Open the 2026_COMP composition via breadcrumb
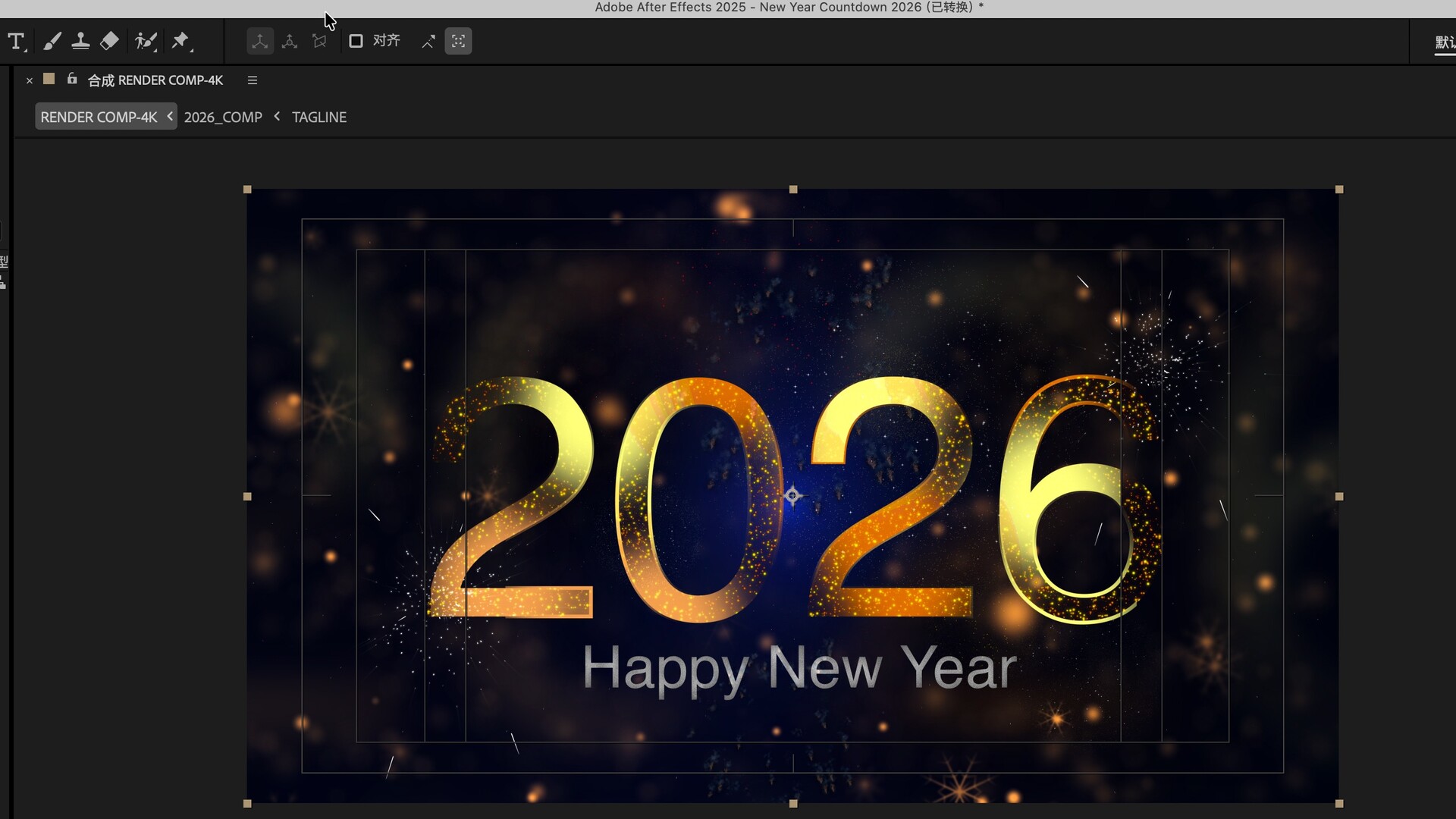 [x=222, y=117]
